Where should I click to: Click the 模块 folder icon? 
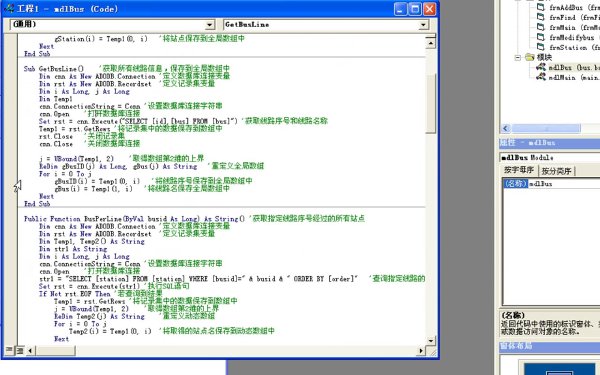(x=530, y=57)
